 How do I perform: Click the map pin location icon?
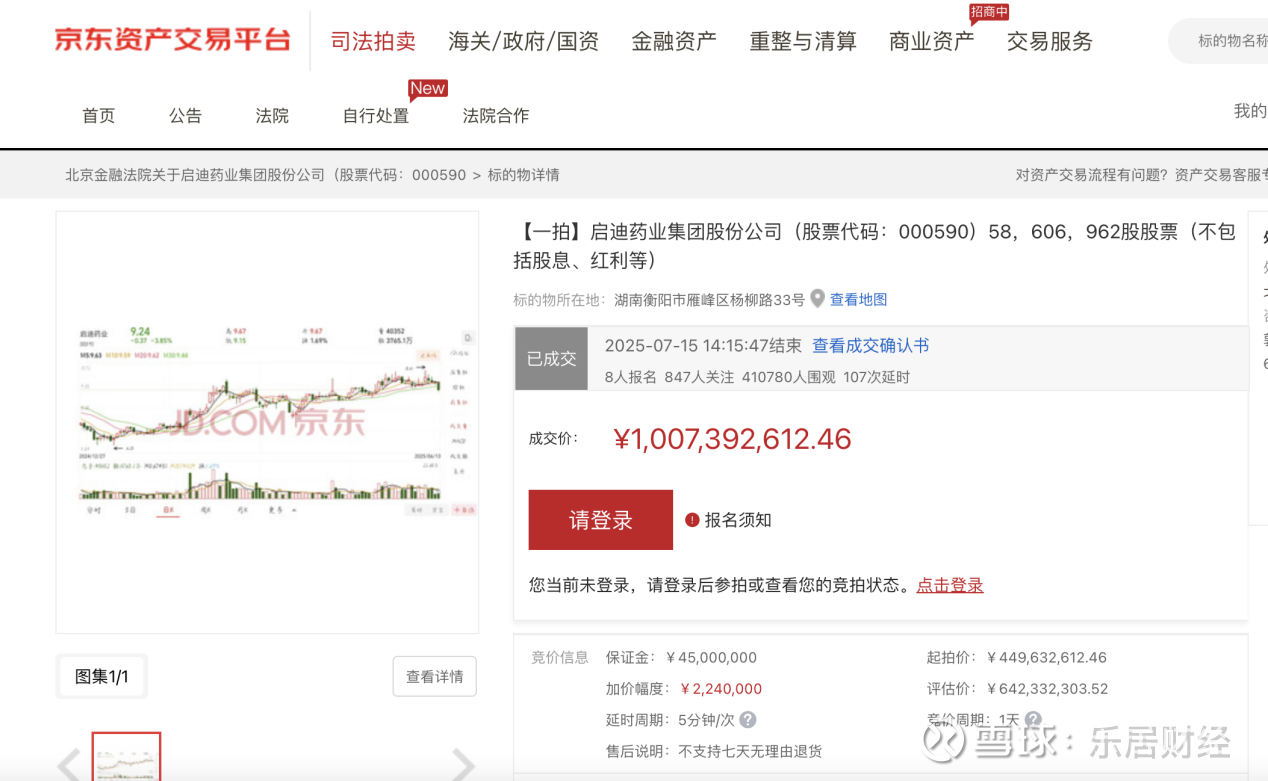(x=817, y=299)
